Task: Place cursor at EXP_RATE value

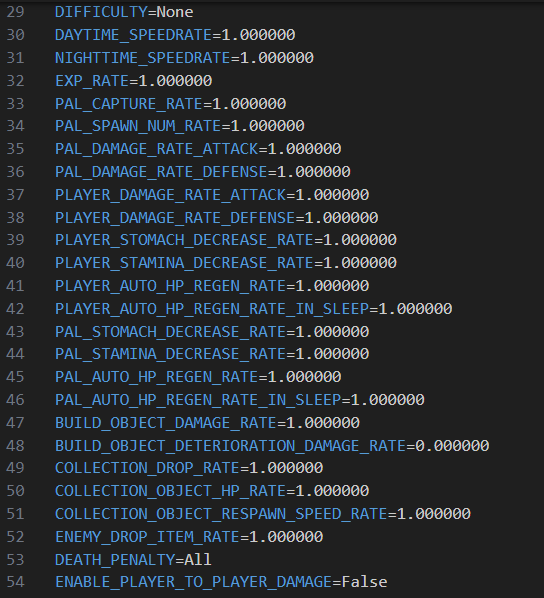Action: point(175,80)
